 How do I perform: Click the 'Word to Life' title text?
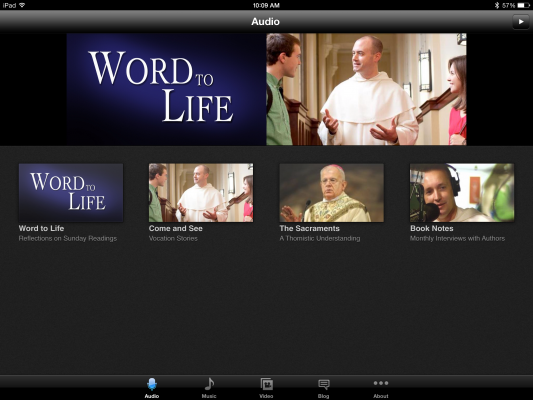click(41, 228)
